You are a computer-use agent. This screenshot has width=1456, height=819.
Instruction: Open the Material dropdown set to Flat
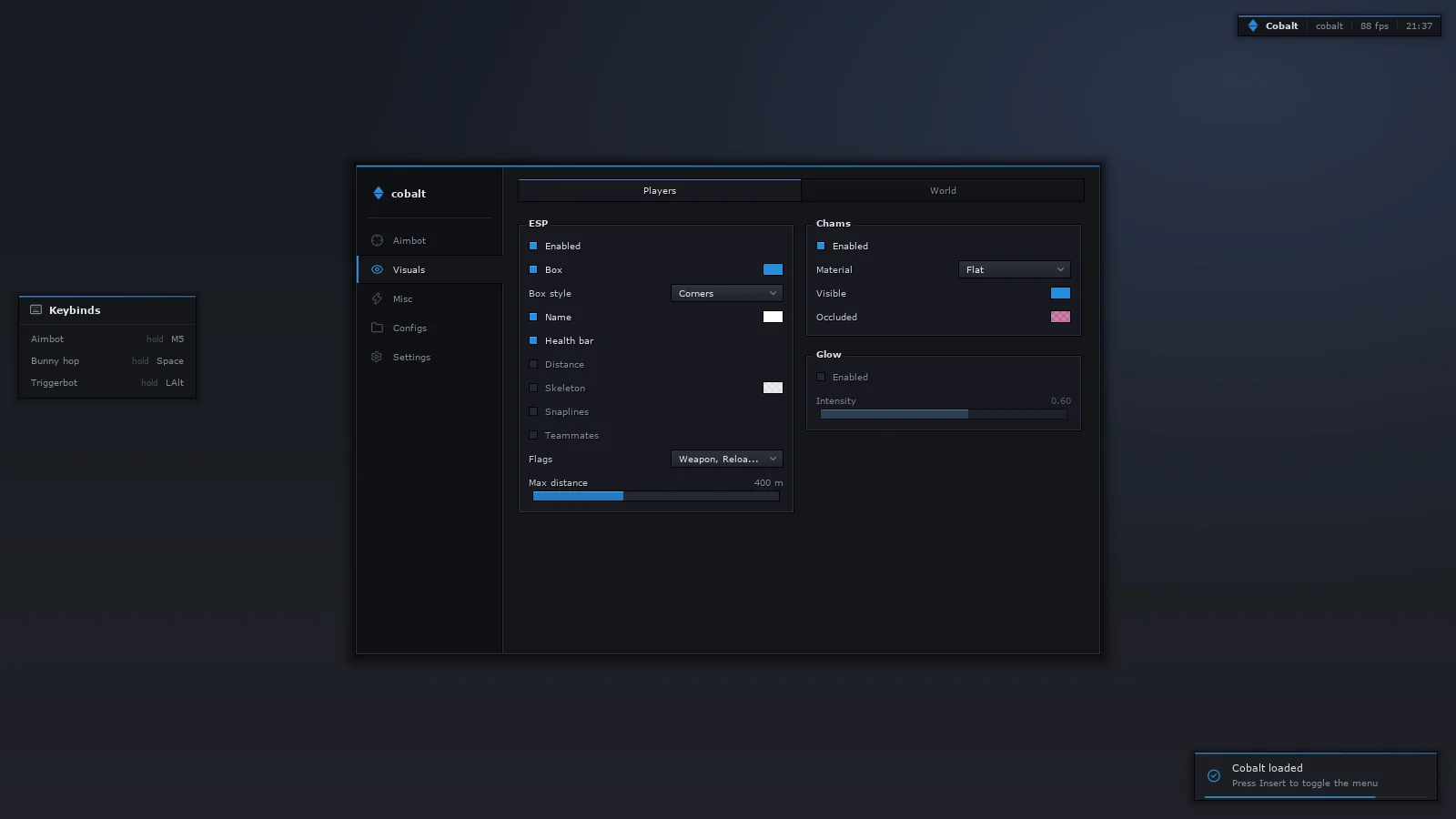point(1015,269)
